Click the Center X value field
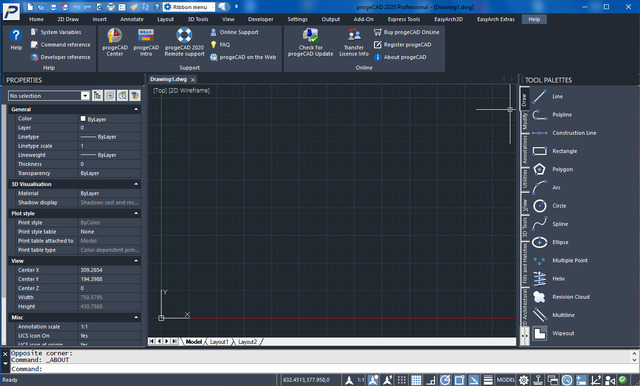640x386 pixels. pos(109,270)
